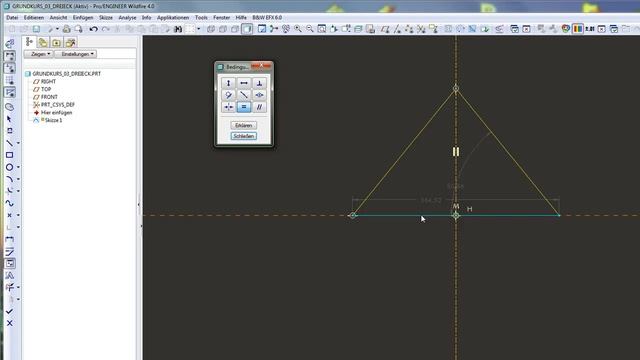Open the Ansicht menu

pos(58,18)
